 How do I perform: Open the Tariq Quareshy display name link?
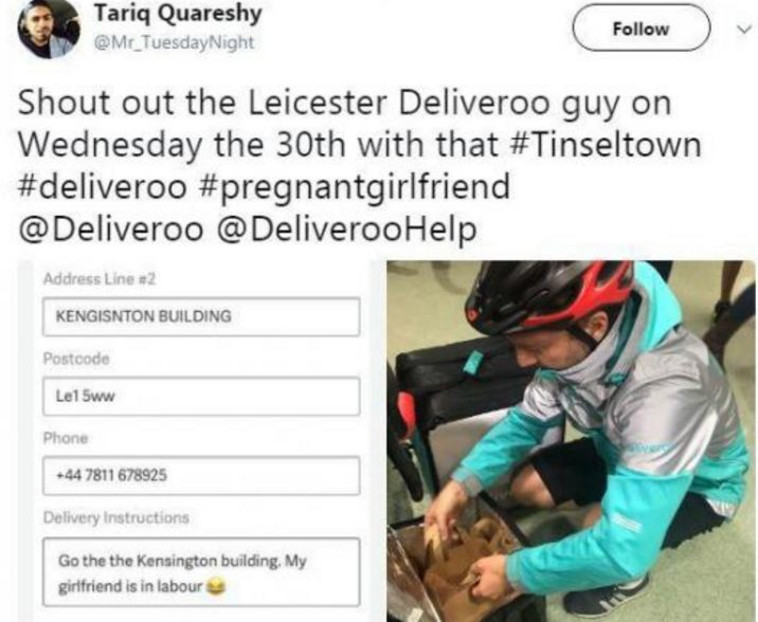pos(177,13)
